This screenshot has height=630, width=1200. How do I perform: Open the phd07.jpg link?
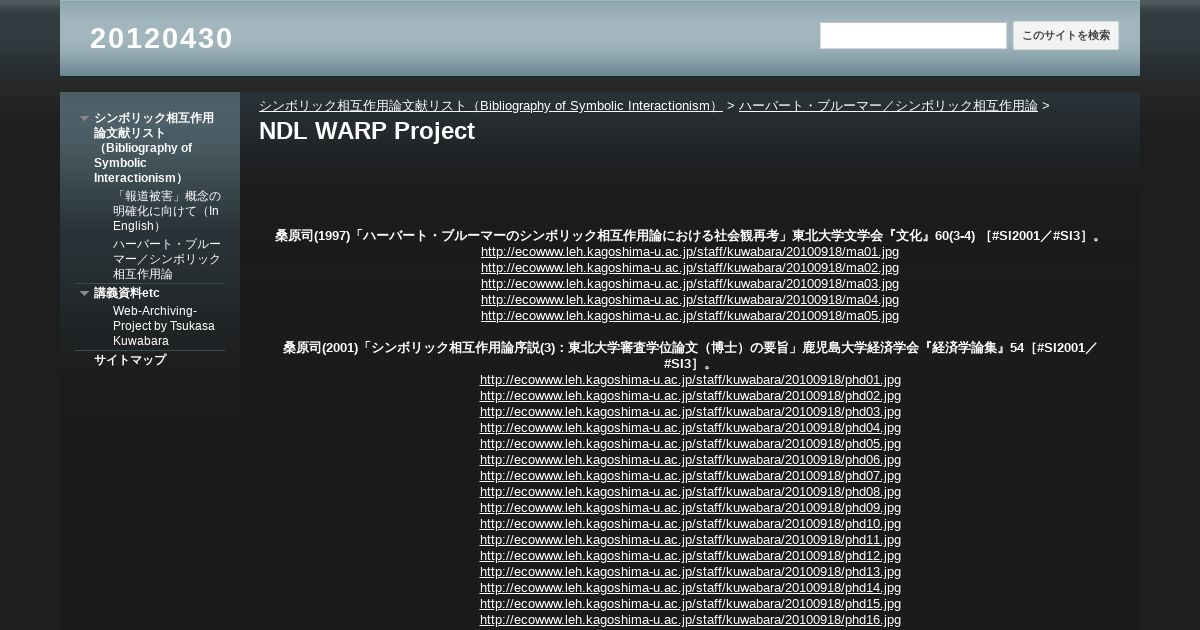[x=690, y=476]
